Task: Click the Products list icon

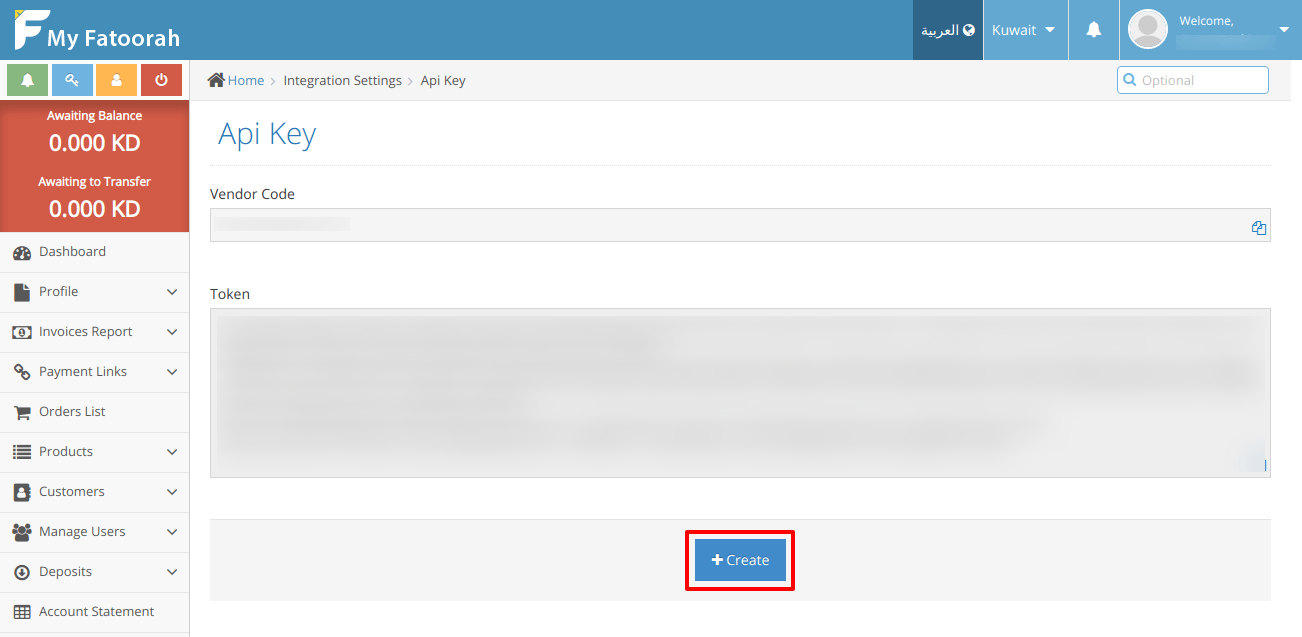Action: (22, 452)
